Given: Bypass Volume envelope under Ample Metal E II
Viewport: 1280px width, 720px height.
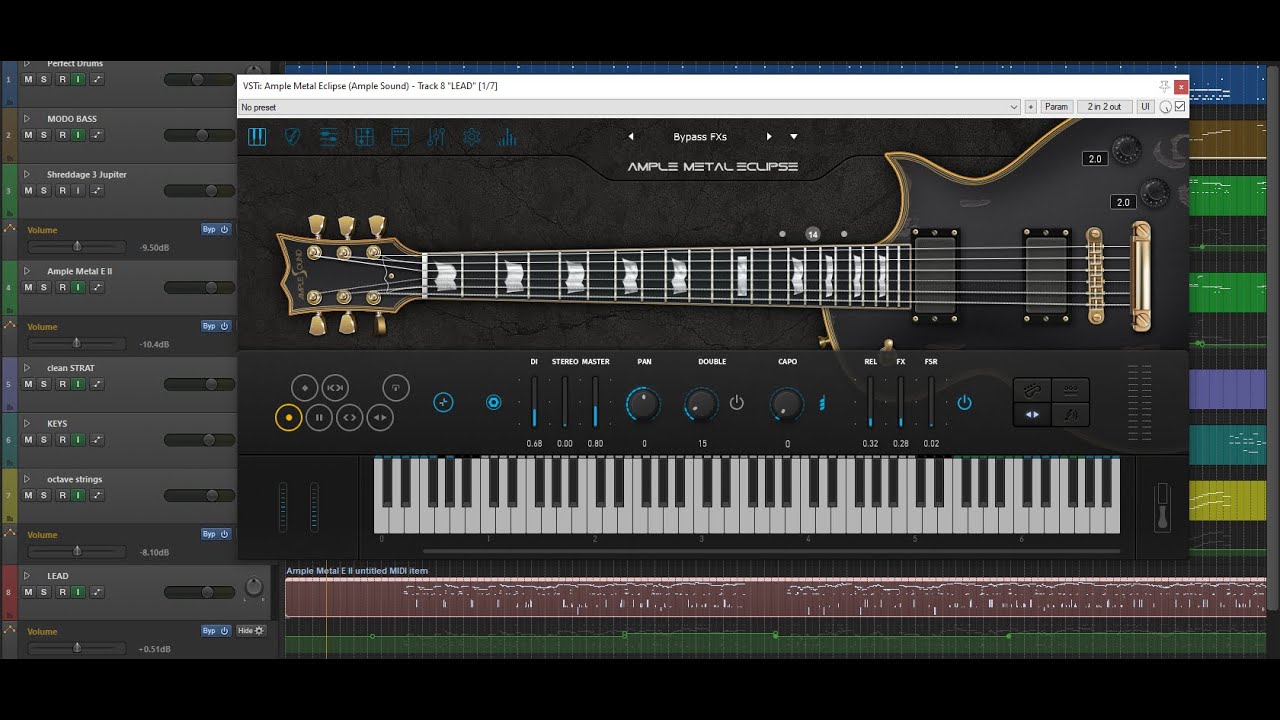Looking at the screenshot, I should tap(216, 326).
